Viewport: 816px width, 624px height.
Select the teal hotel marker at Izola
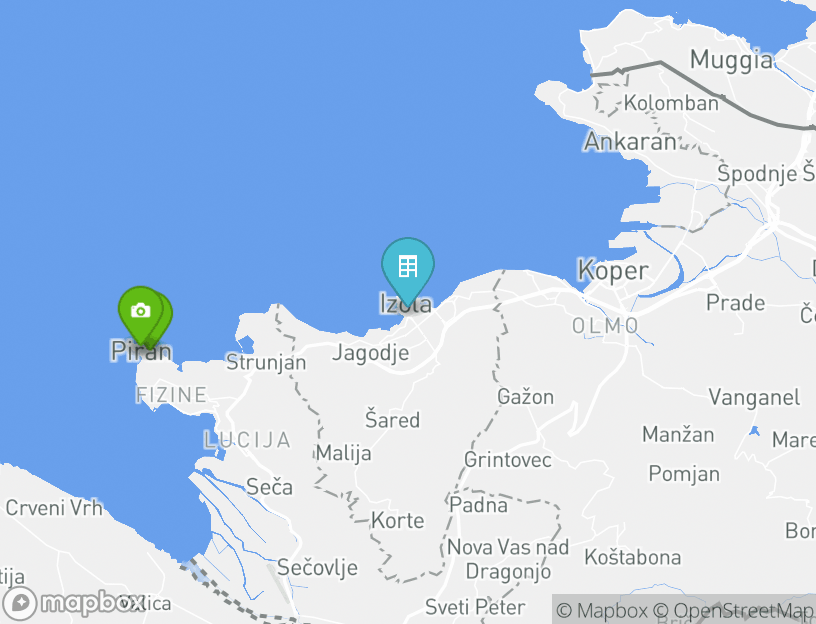(x=408, y=270)
